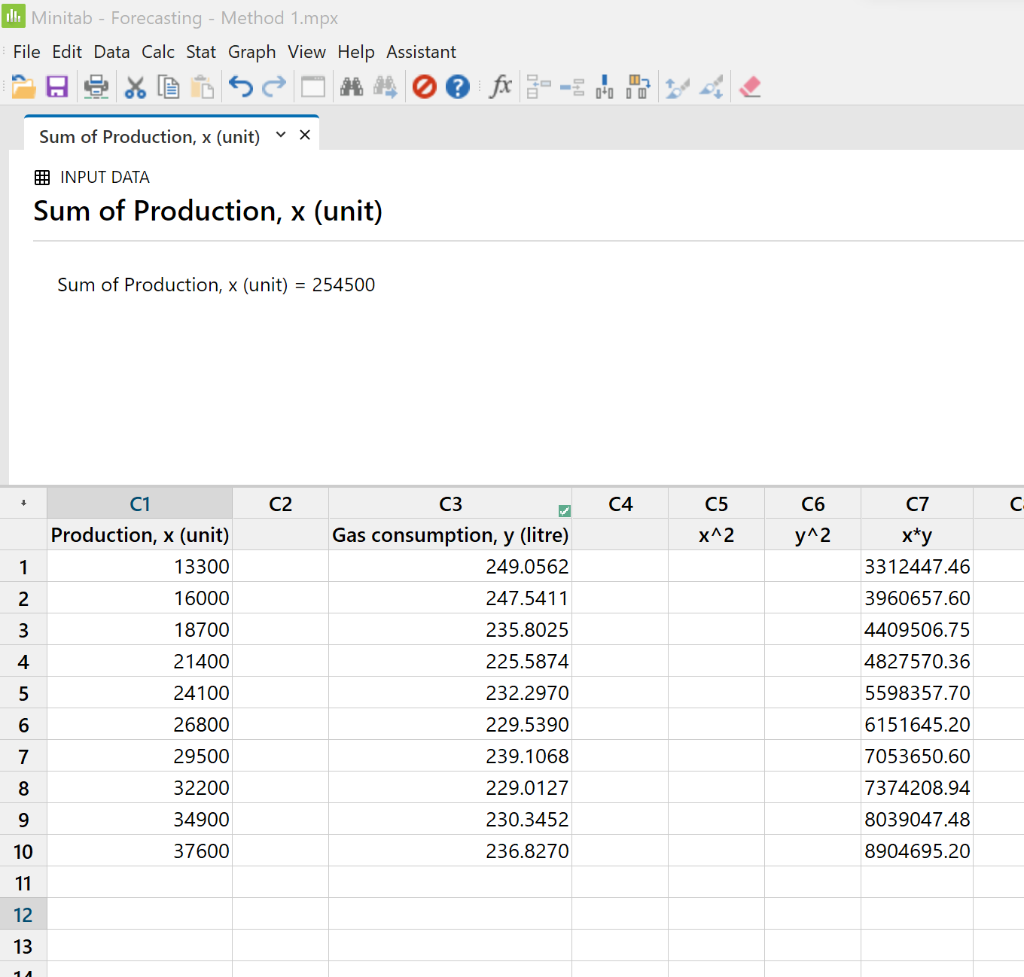1024x977 pixels.
Task: Click the Cancel (stop) icon
Action: (424, 87)
